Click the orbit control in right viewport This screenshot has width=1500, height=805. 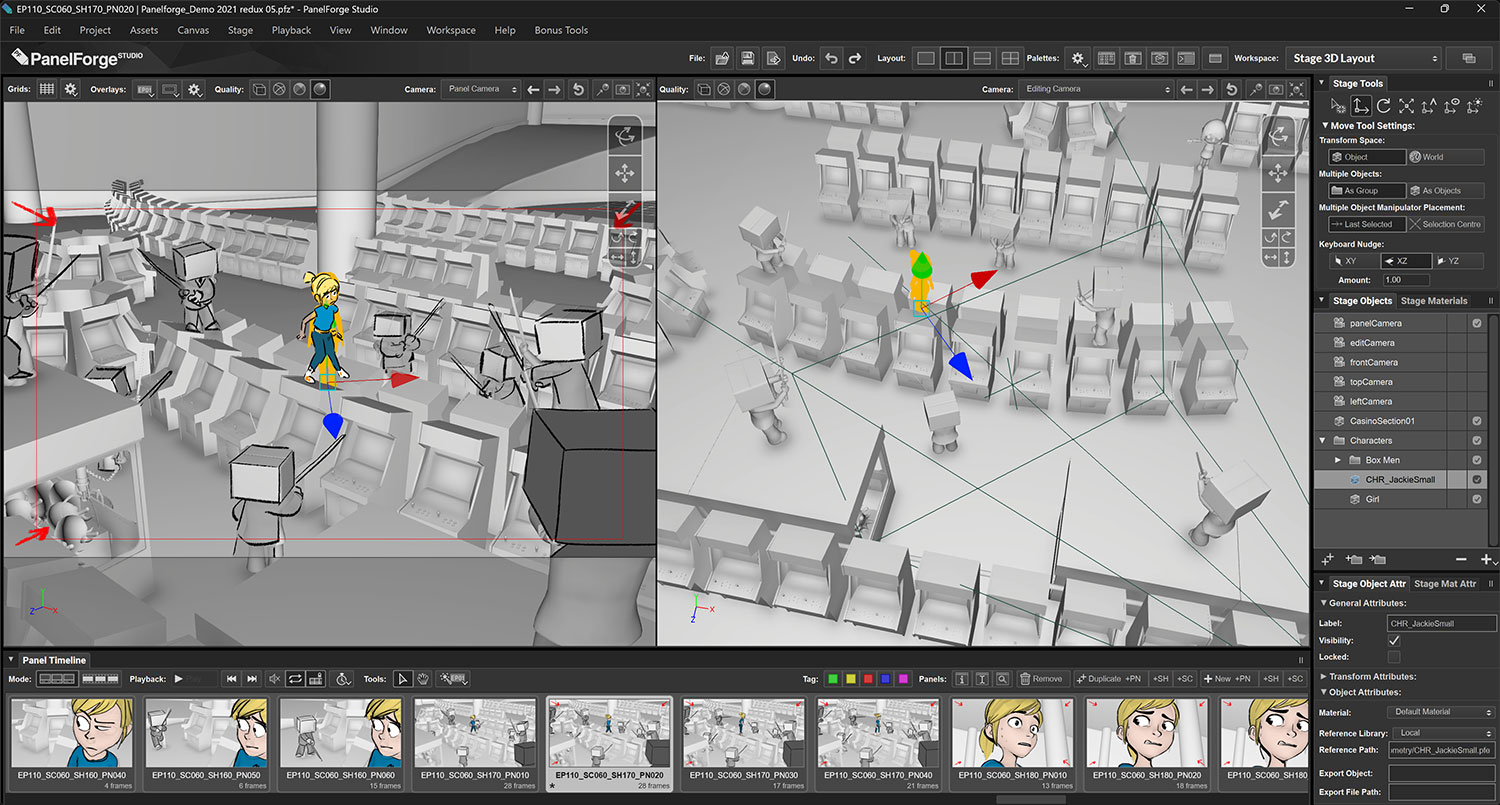click(x=1279, y=136)
